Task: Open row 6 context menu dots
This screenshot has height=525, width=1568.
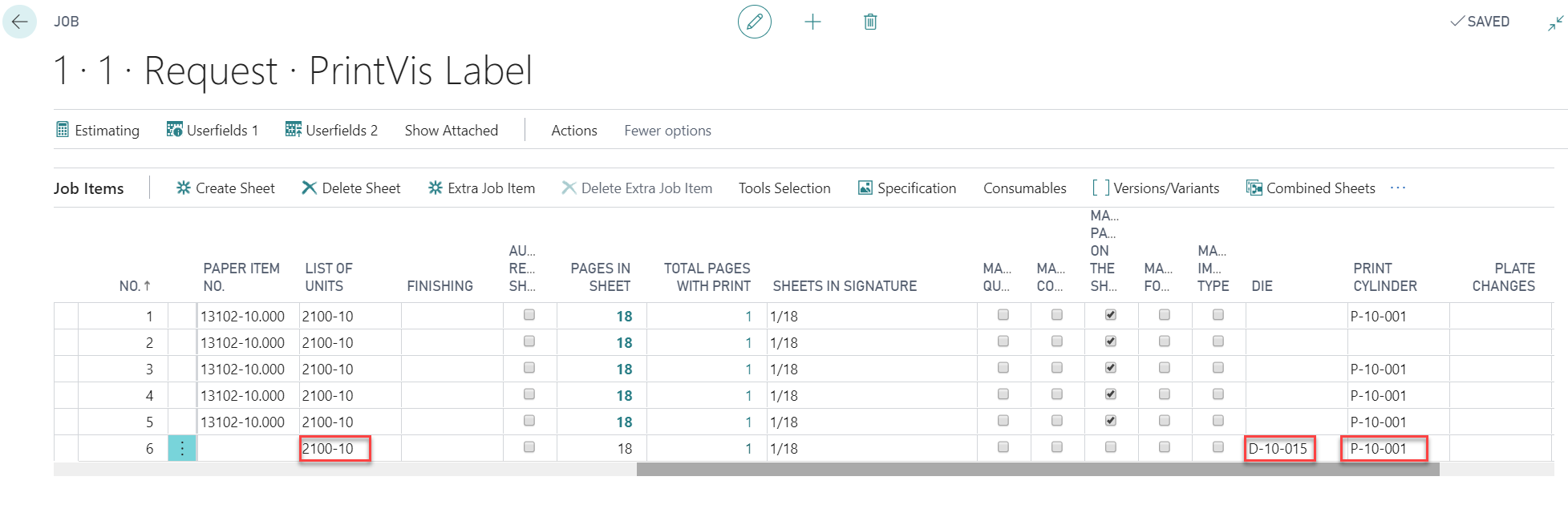Action: coord(182,448)
